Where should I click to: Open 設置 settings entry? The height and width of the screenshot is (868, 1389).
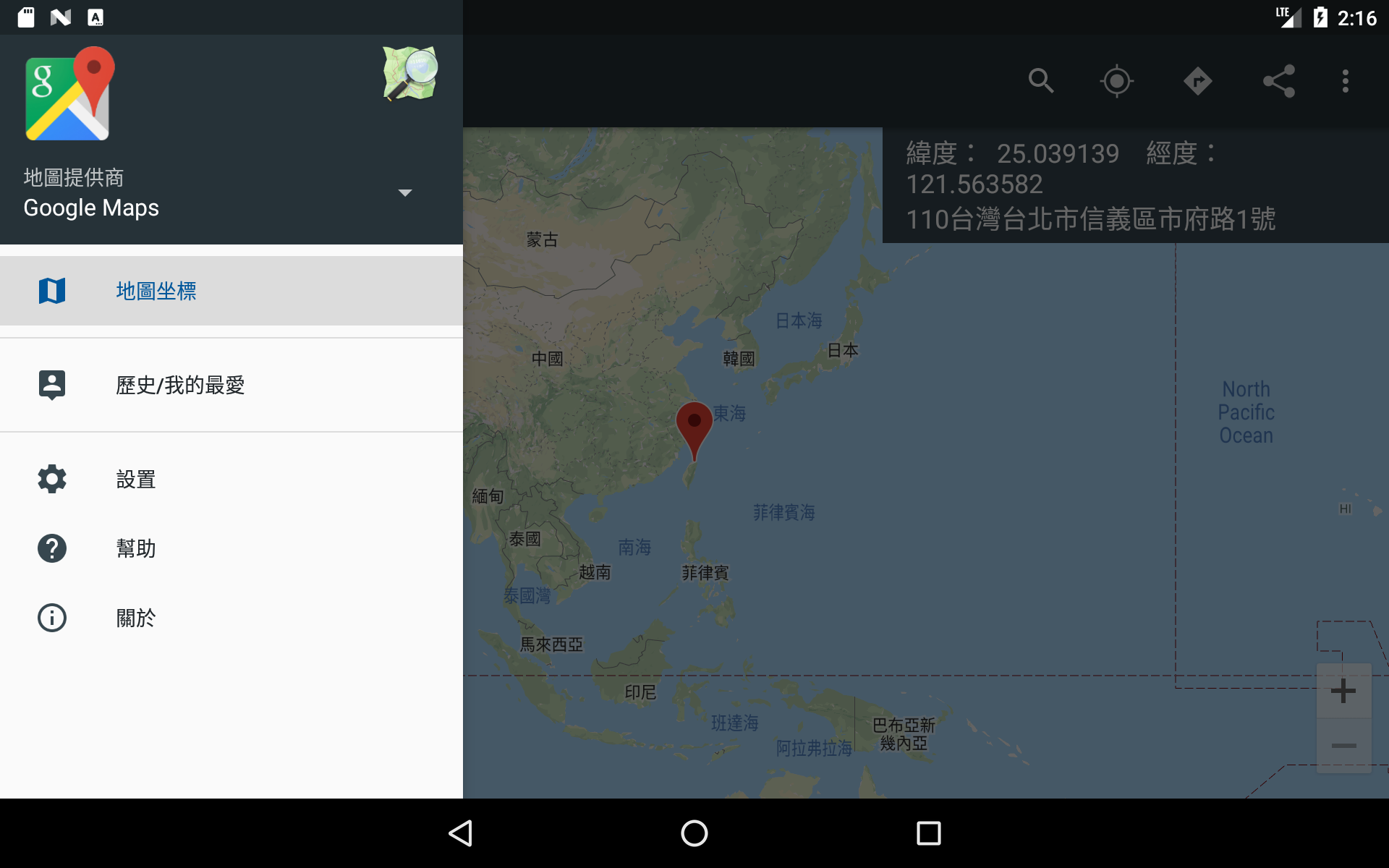[x=231, y=479]
